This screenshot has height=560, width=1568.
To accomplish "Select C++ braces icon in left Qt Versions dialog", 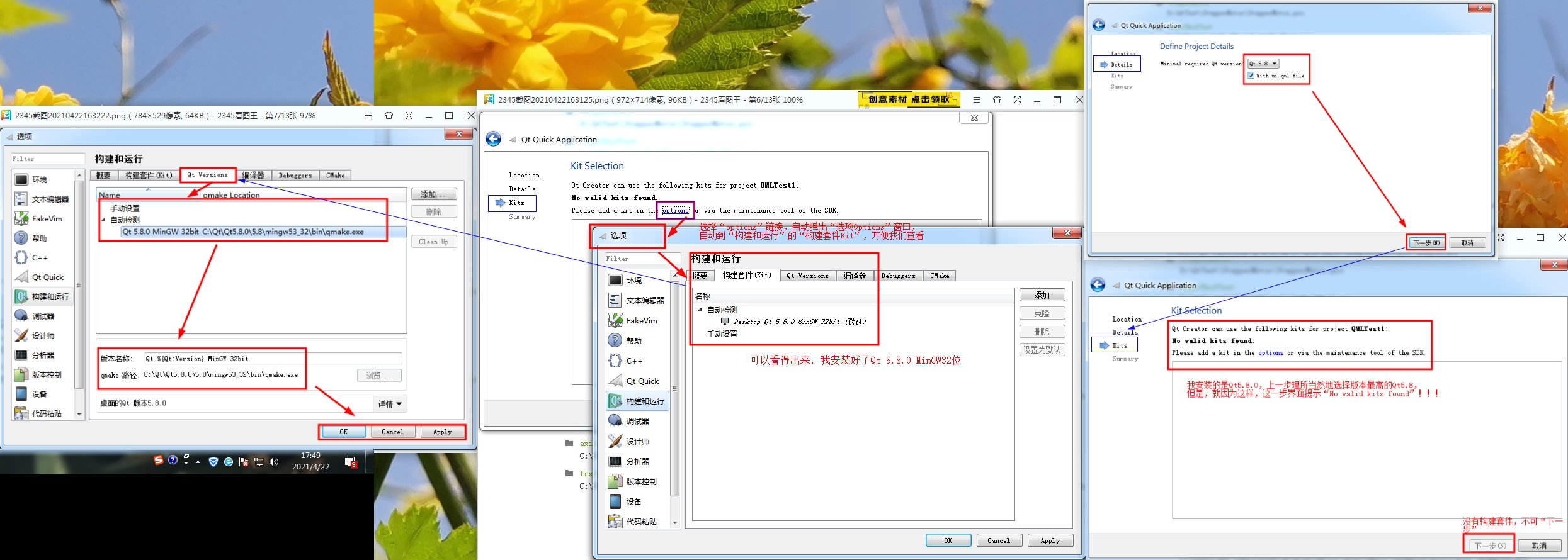I will (21, 257).
